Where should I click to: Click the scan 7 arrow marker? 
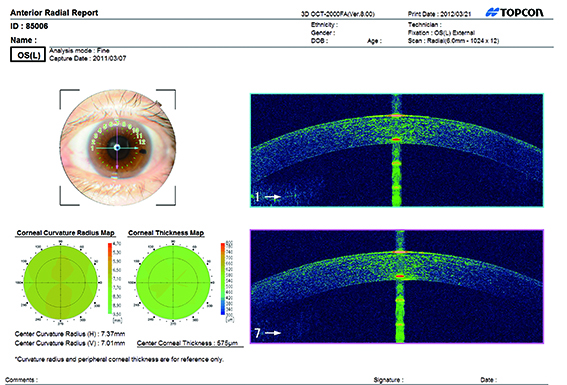268,333
